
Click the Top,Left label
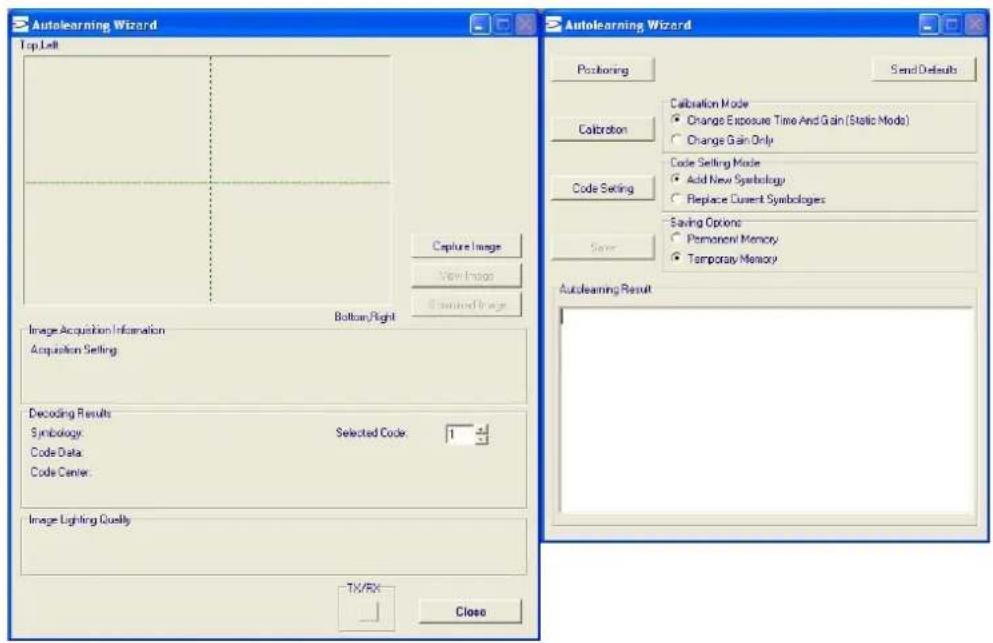click(39, 45)
